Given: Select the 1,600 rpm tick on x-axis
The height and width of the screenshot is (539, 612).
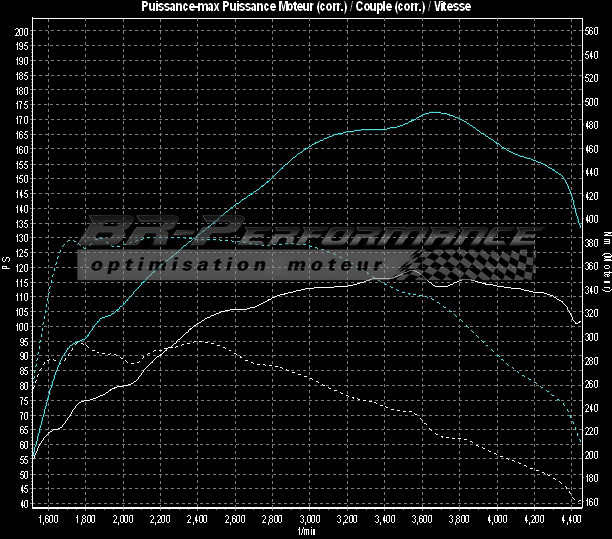Looking at the screenshot, I should tap(47, 520).
